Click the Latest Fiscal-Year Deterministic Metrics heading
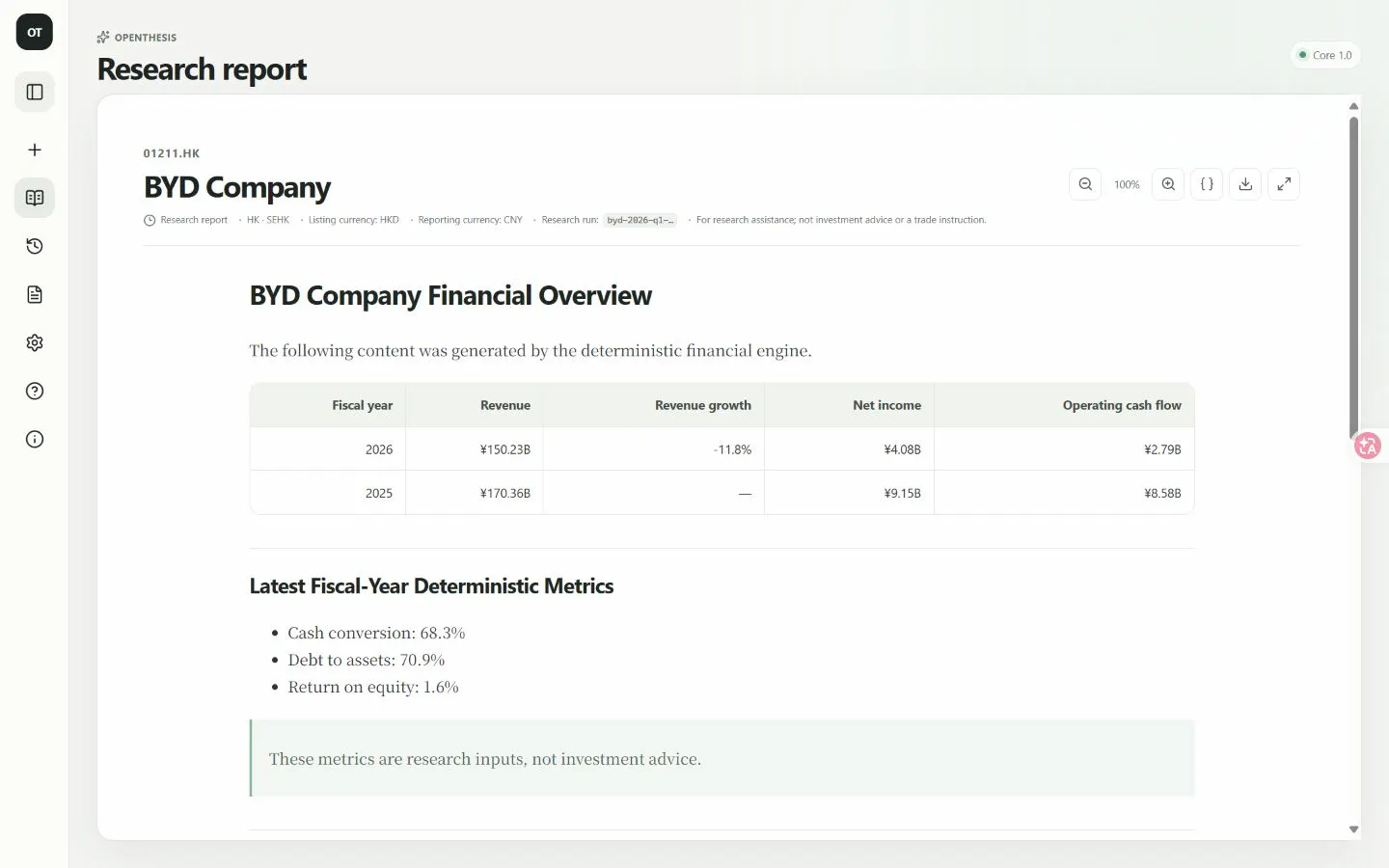The width and height of the screenshot is (1389, 868). coord(431,586)
